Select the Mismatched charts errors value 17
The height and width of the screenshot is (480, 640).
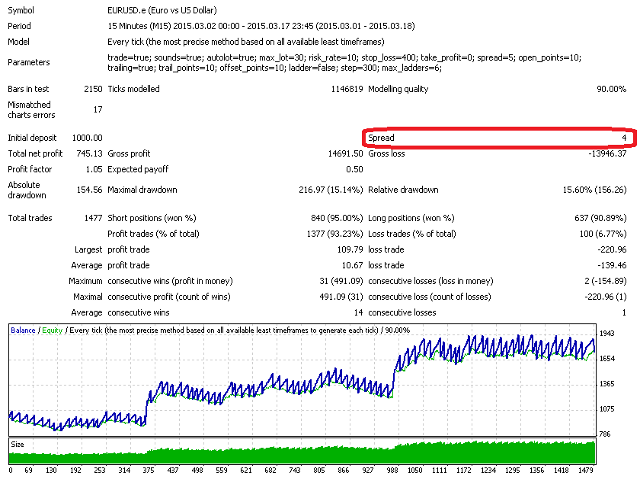pos(96,109)
